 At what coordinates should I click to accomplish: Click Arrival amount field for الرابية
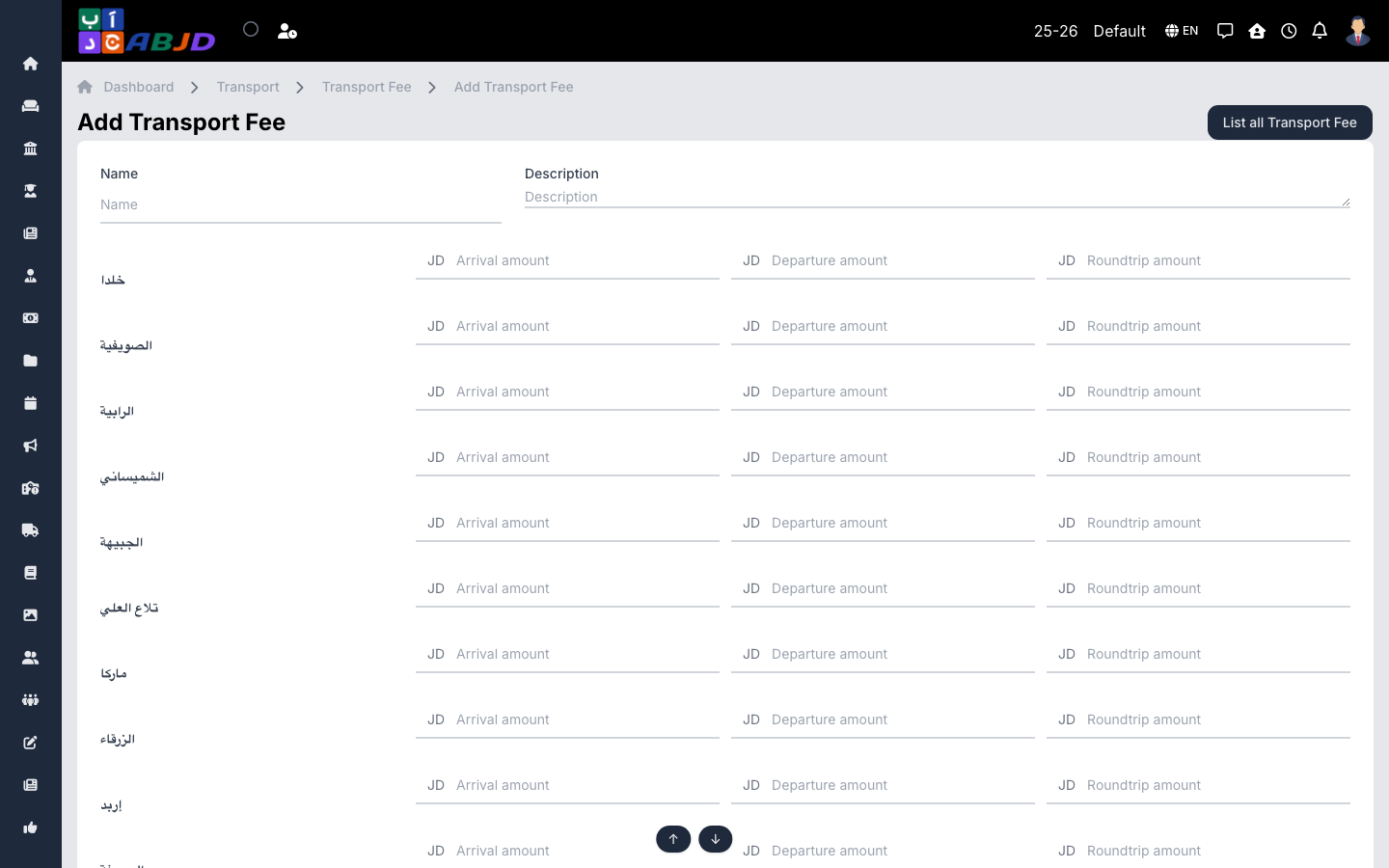click(x=567, y=392)
